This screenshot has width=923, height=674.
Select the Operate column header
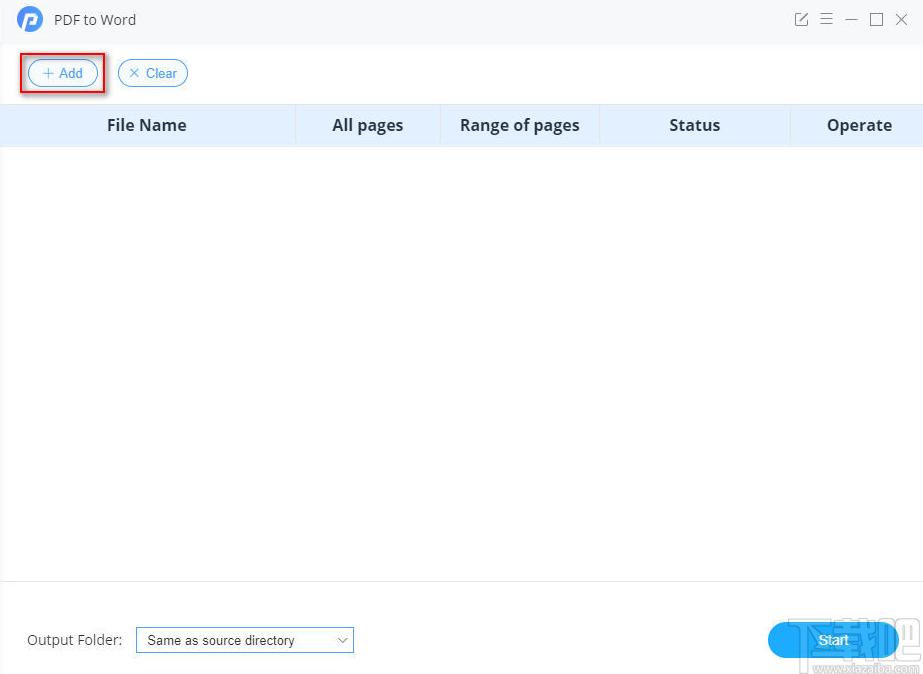(x=859, y=125)
